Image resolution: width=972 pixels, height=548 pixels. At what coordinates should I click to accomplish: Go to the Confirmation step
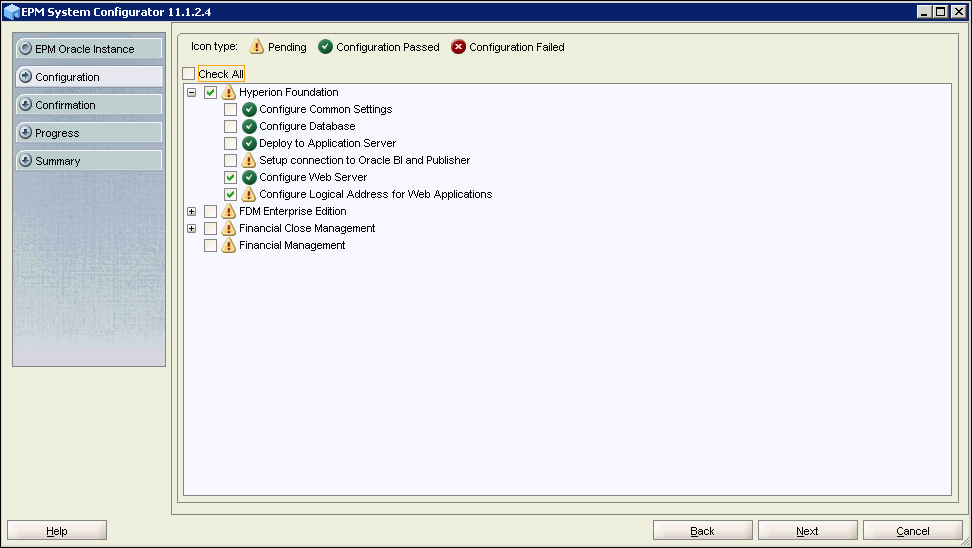pos(89,104)
